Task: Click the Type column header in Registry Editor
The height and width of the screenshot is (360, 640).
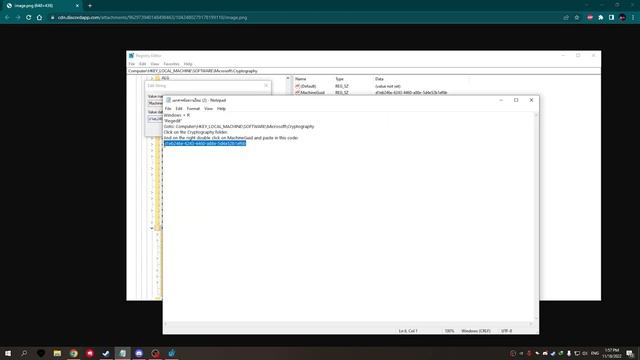Action: 340,79
